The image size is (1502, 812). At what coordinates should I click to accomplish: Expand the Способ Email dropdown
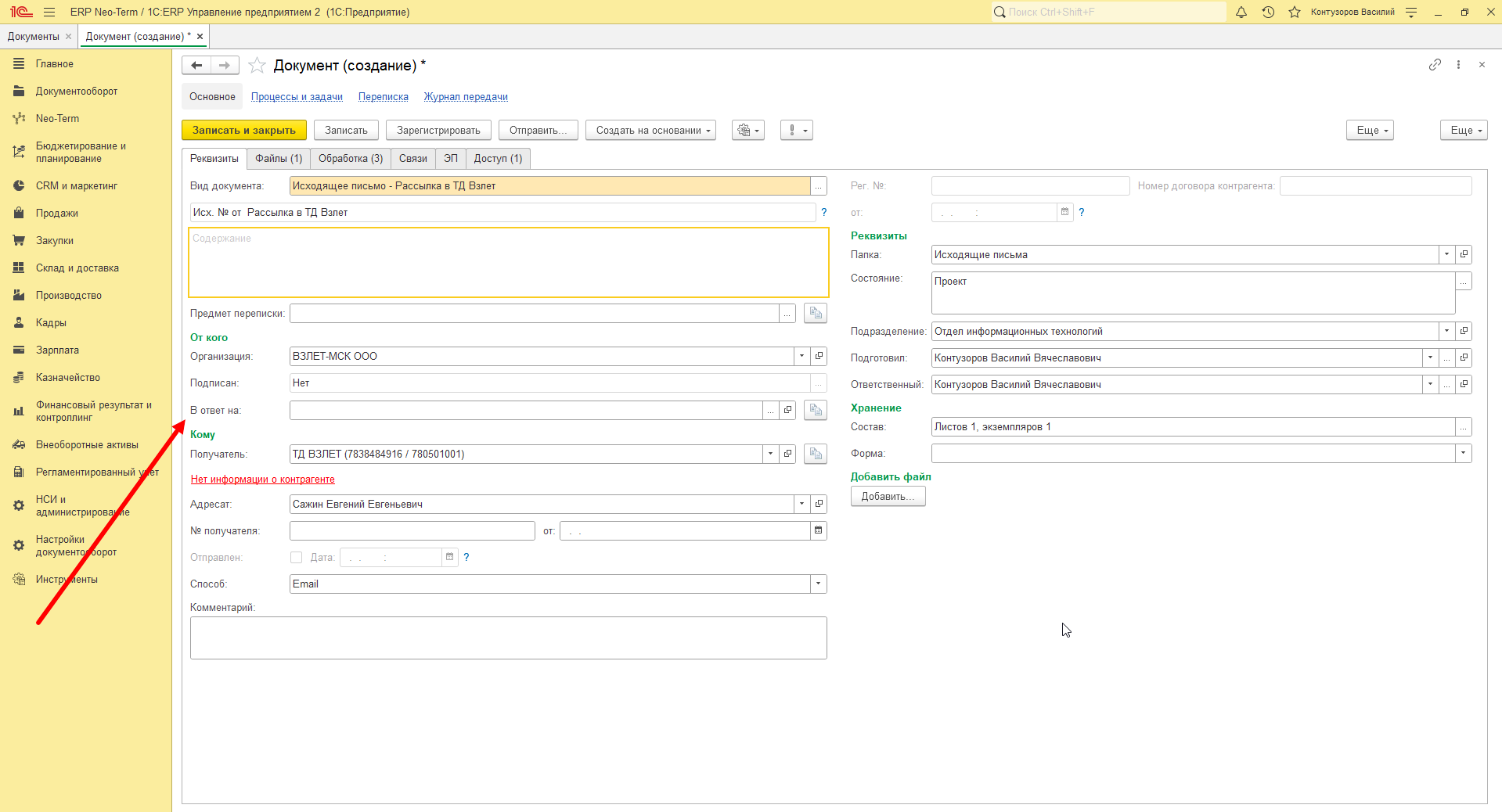coord(818,584)
